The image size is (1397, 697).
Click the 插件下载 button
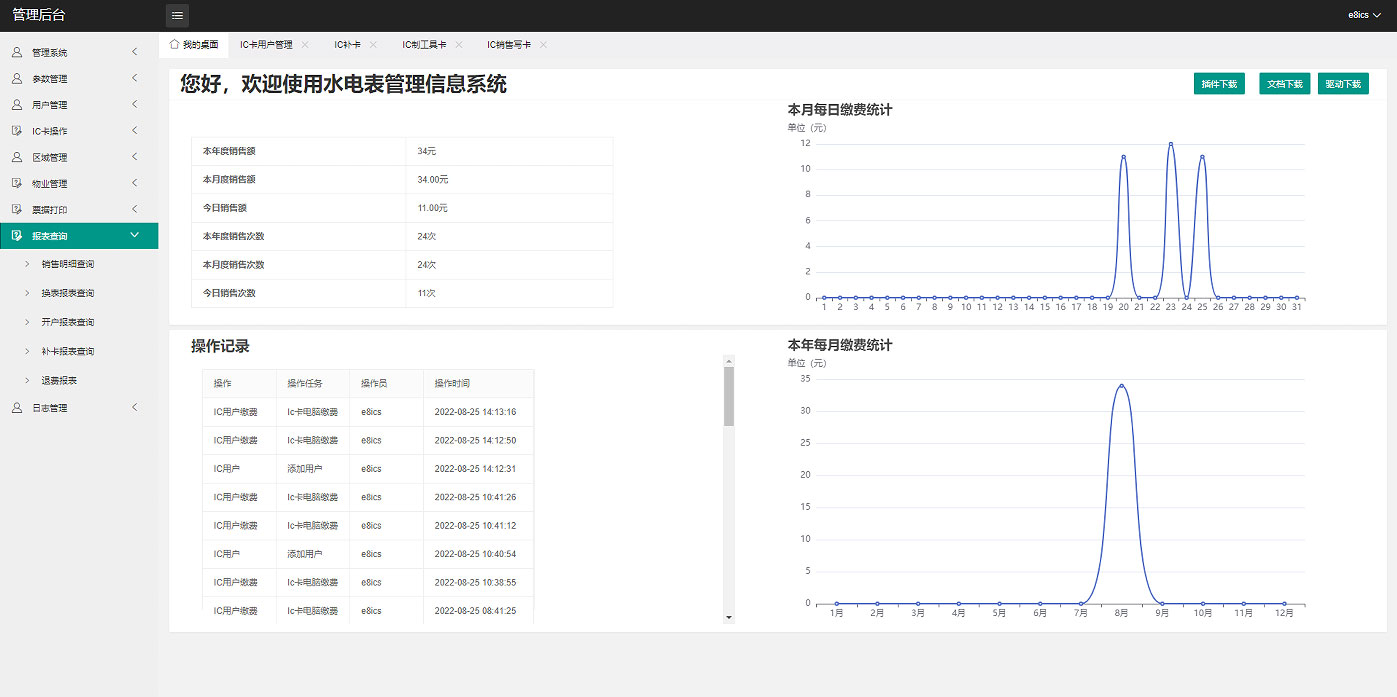1219,84
